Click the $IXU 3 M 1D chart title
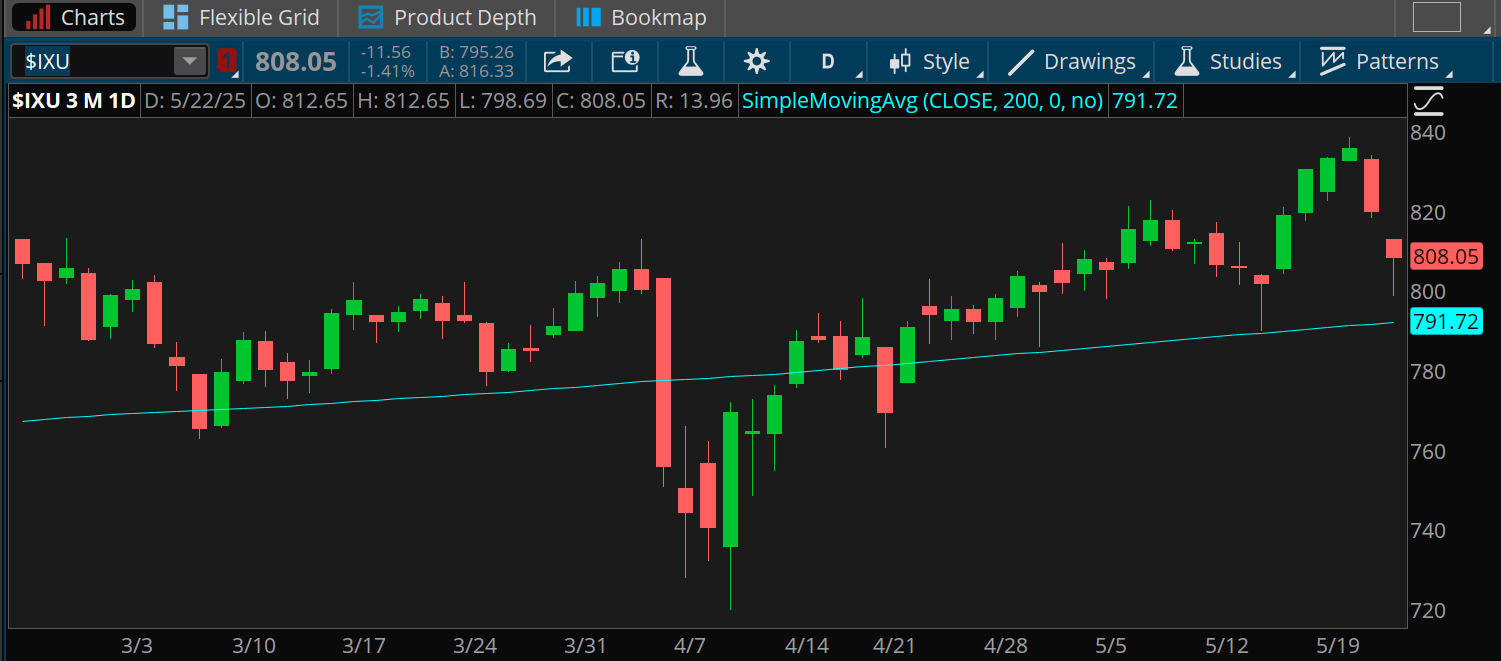This screenshot has width=1501, height=661. pyautogui.click(x=75, y=101)
